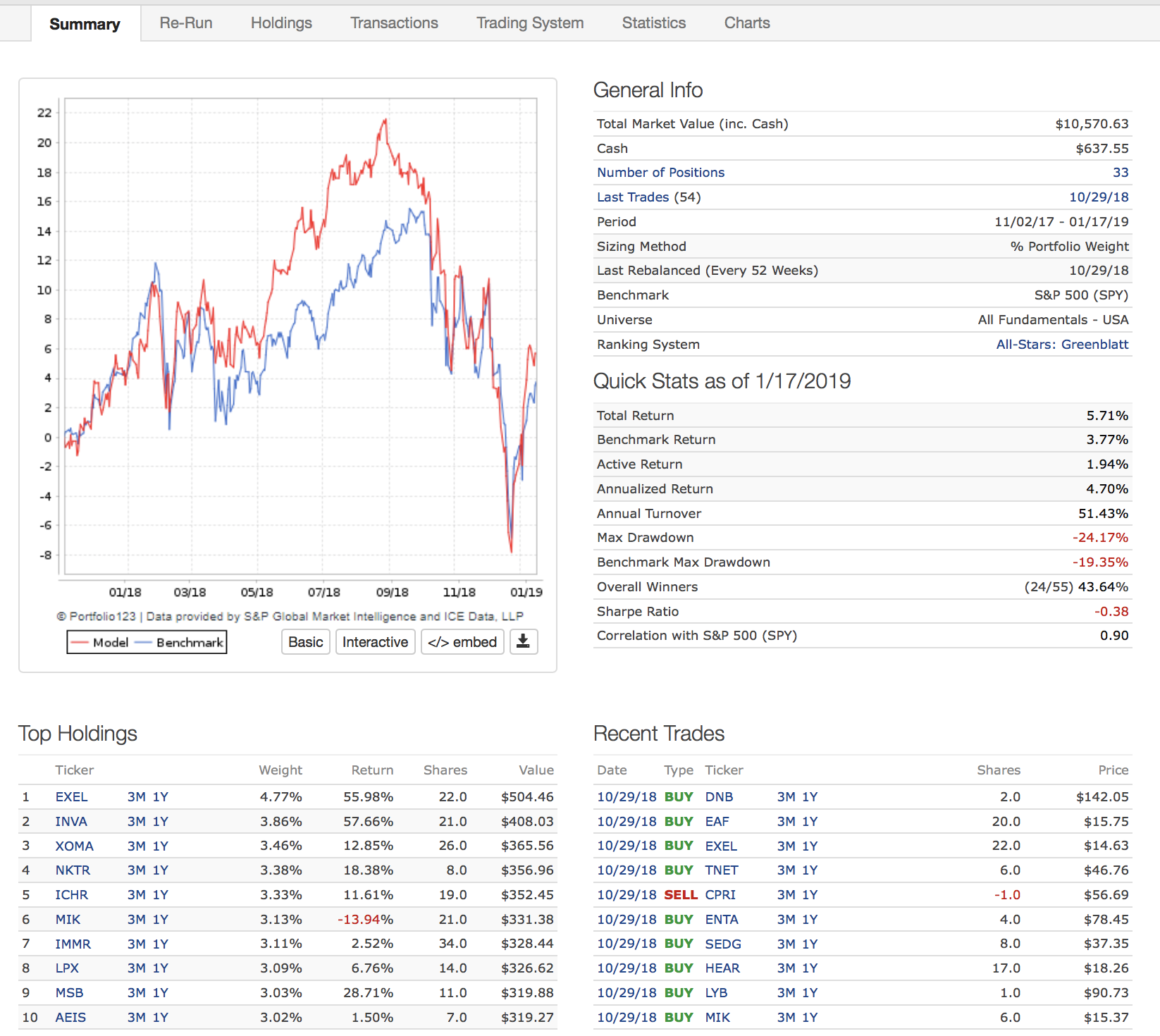This screenshot has height=1036, width=1160.
Task: Select the Re-Run tab
Action: point(186,23)
